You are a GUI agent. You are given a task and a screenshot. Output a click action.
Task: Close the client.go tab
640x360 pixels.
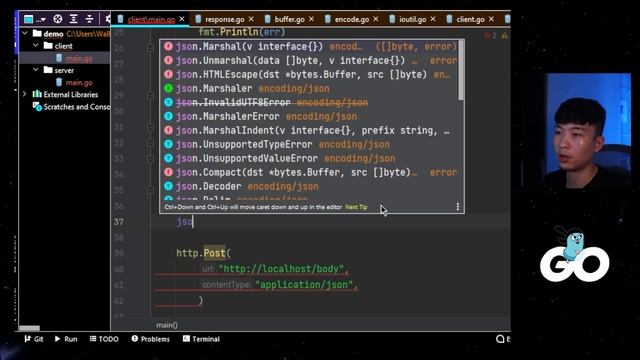(x=491, y=19)
